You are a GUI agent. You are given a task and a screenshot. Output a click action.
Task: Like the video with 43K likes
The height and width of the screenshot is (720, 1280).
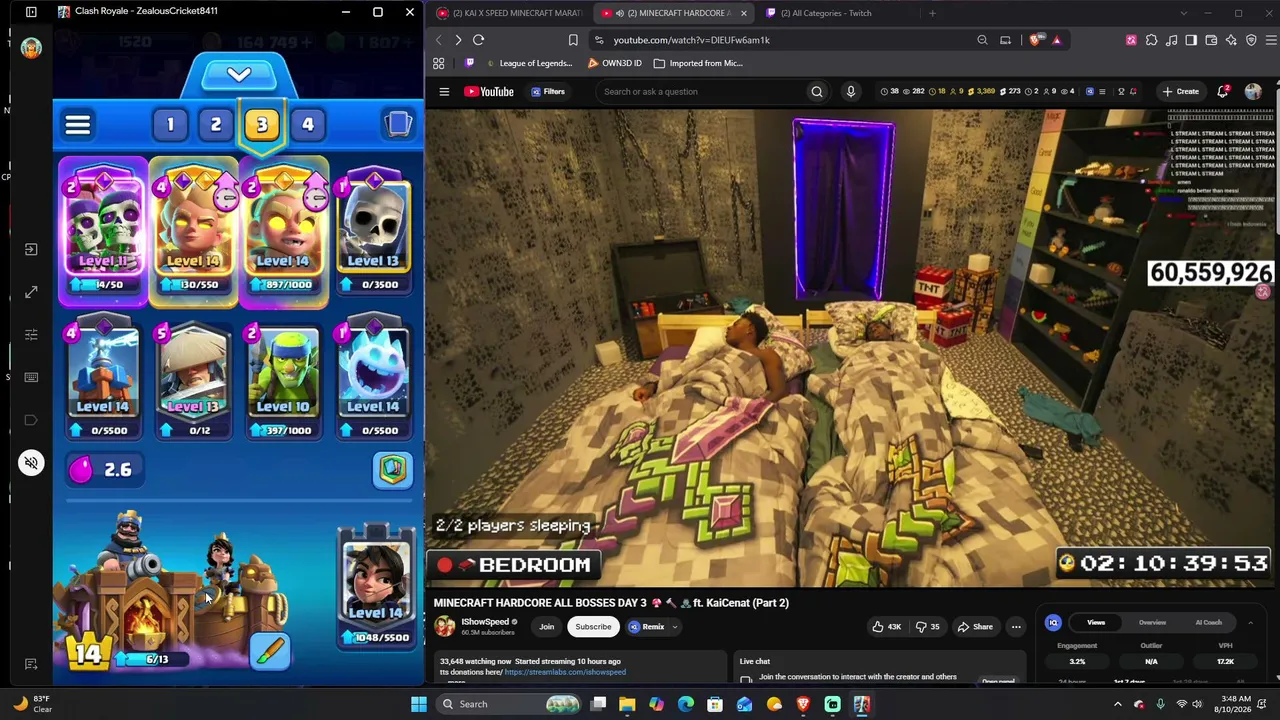click(x=886, y=627)
